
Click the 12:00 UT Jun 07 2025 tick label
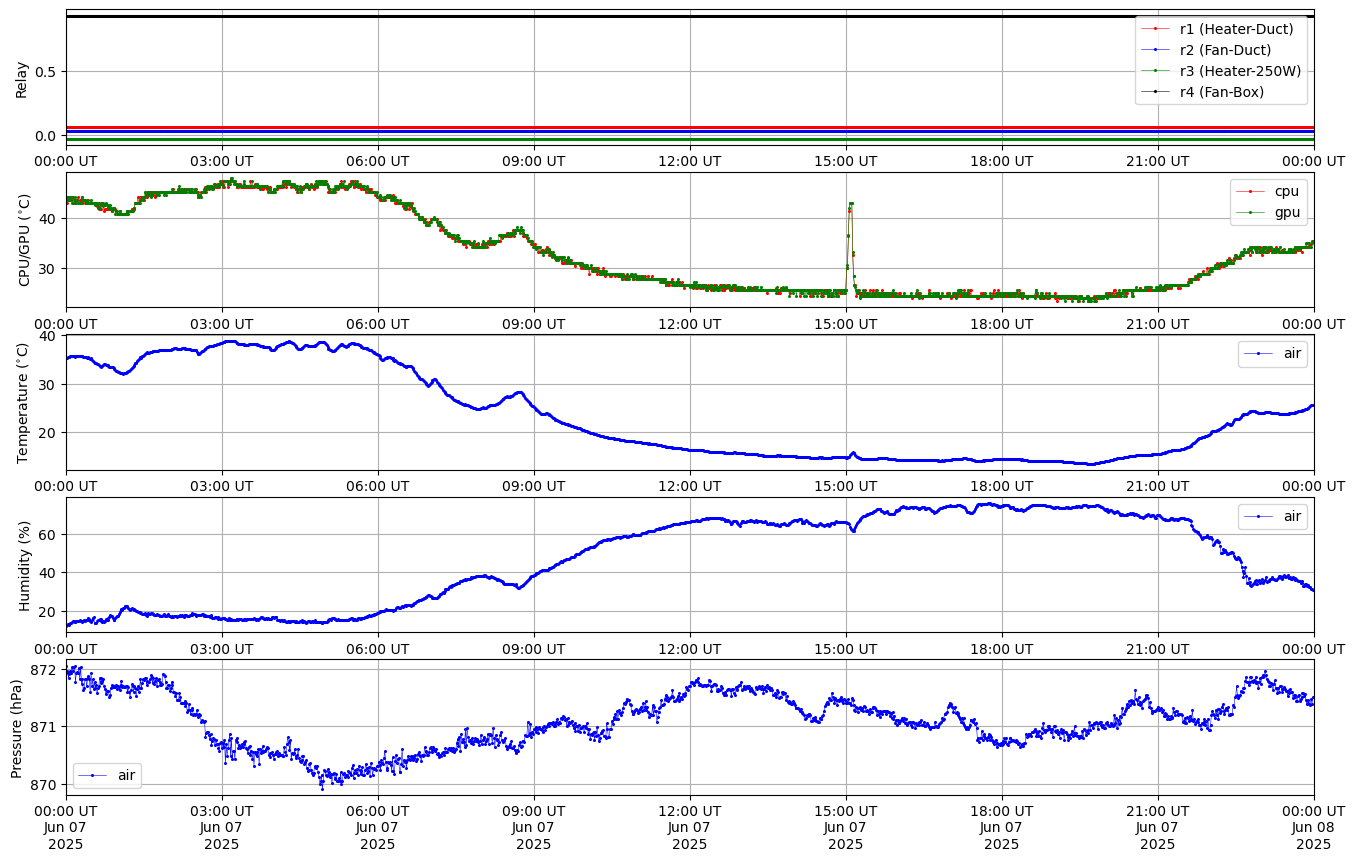click(690, 826)
